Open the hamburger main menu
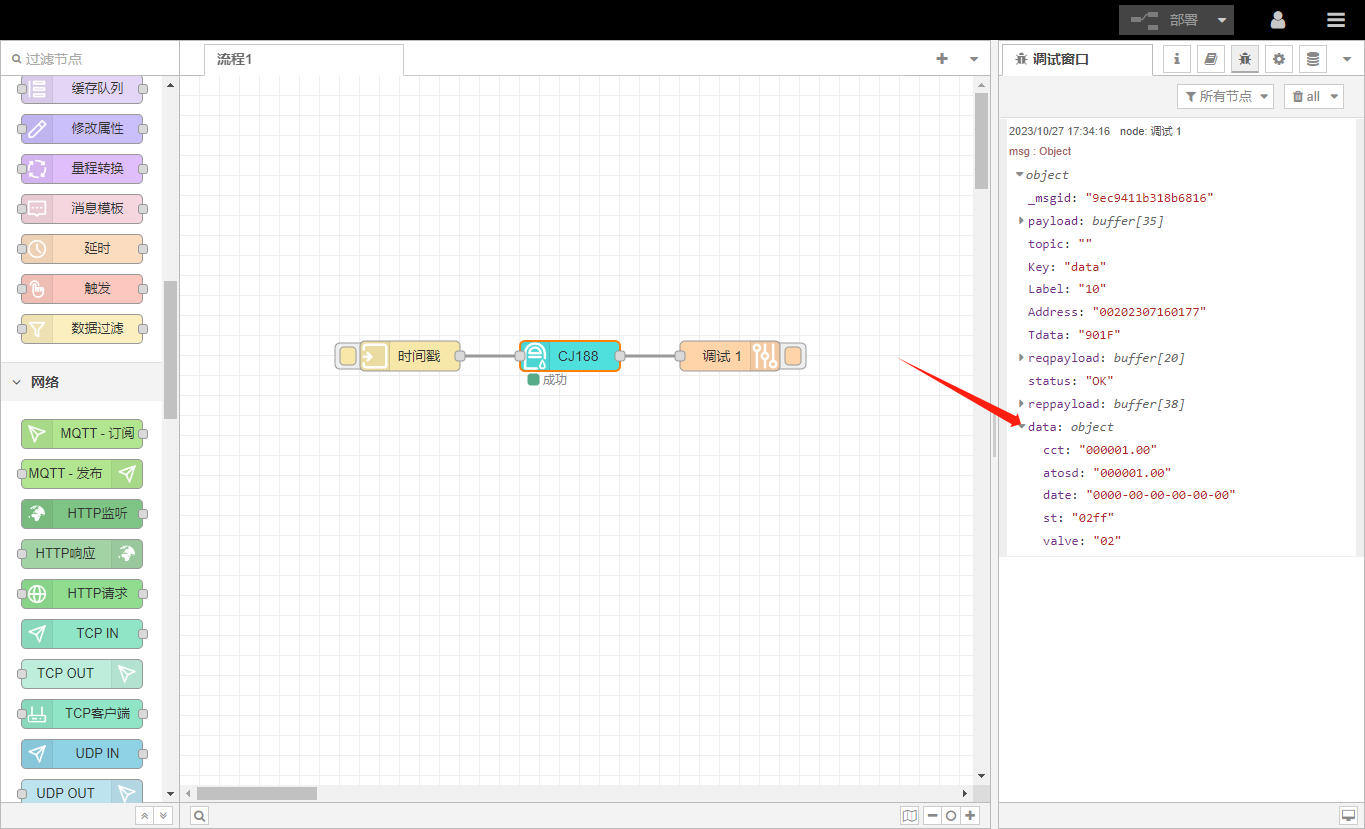1365x829 pixels. (x=1336, y=20)
